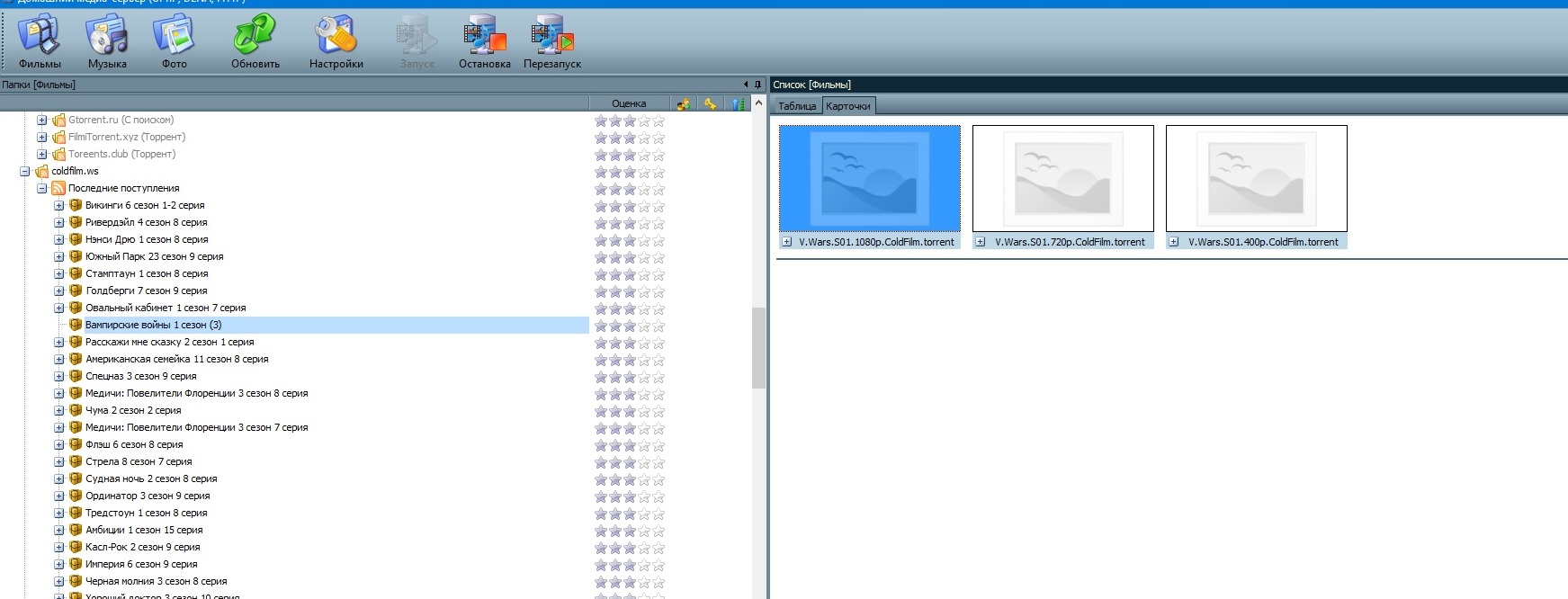Viewport: 1568px width, 599px height.
Task: Collapse the coldfilm.ws tree node
Action: 25,171
